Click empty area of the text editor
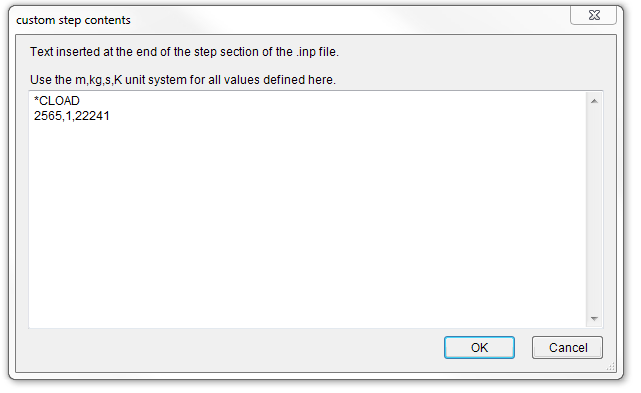This screenshot has width=641, height=393. pos(307,225)
